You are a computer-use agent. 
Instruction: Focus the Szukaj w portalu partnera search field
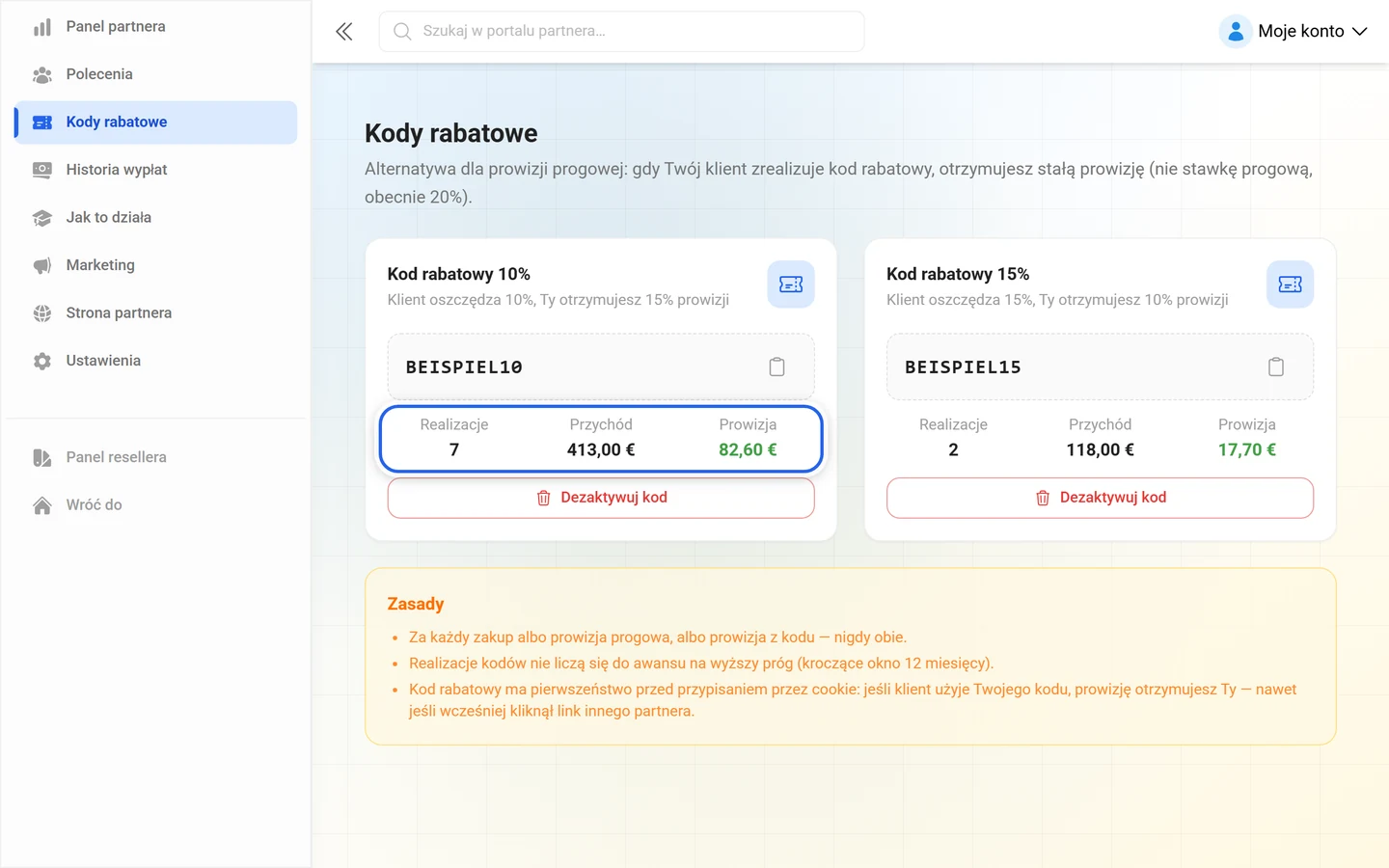[621, 32]
